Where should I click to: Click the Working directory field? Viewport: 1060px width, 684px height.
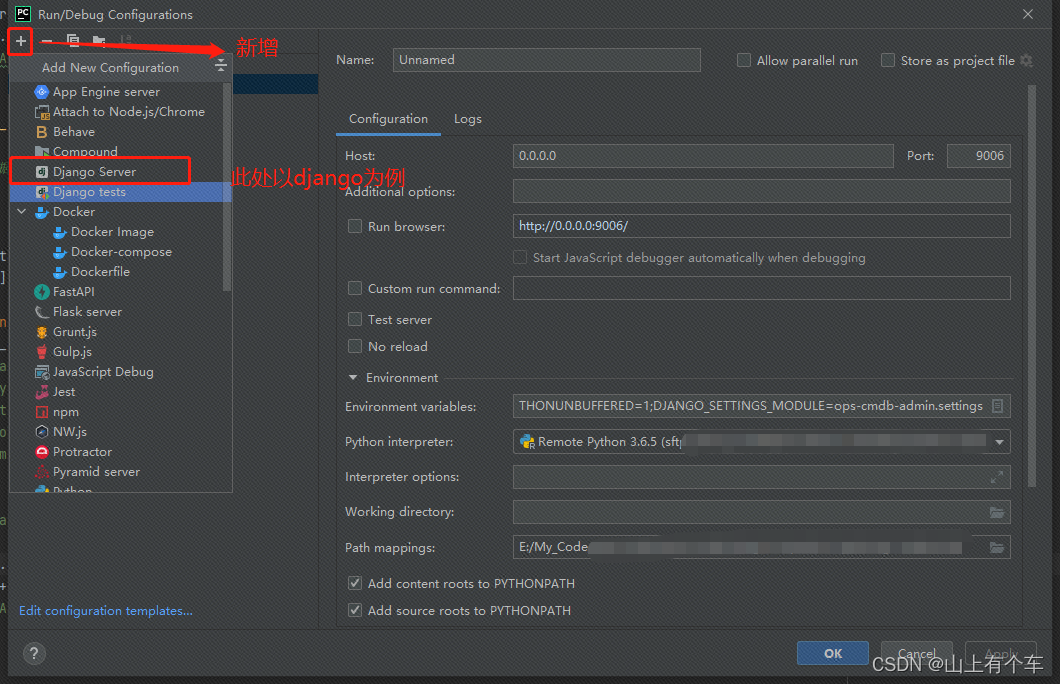point(762,512)
